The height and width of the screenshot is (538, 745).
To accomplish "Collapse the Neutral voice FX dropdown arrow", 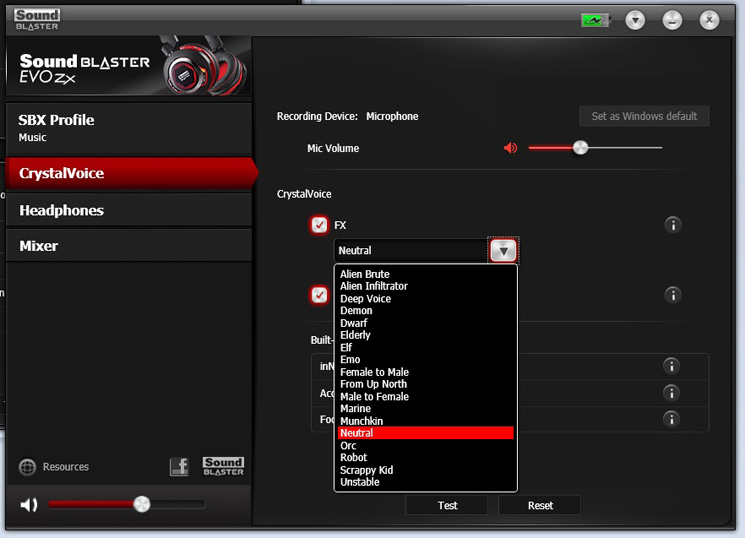I will click(503, 250).
